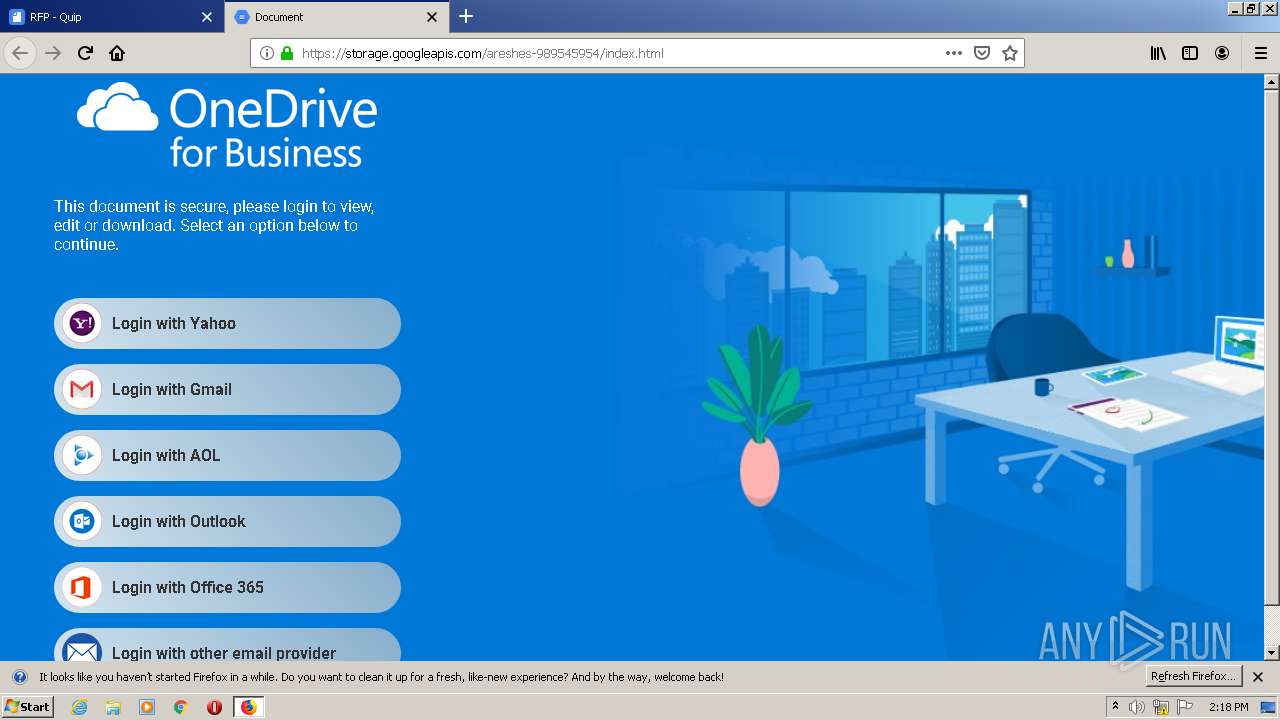Screen dimensions: 1280x720
Task: Toggle the sidebar view
Action: (x=1190, y=53)
